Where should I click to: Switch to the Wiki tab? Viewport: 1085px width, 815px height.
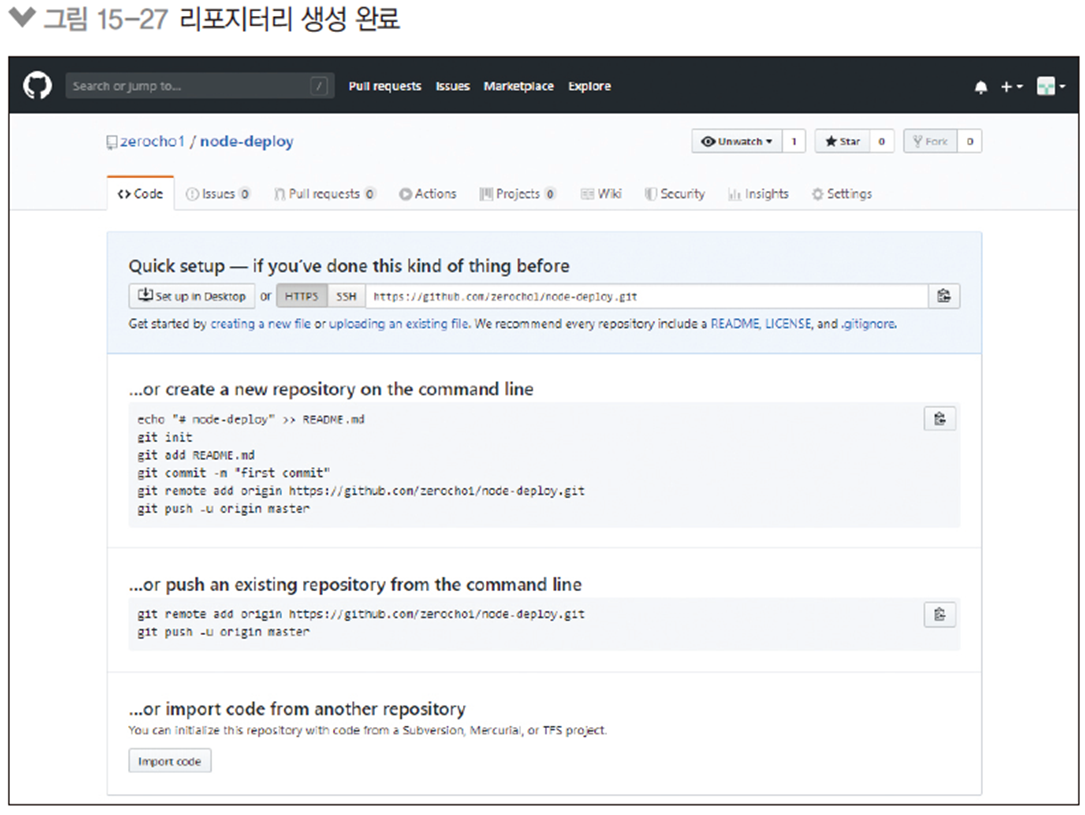(x=601, y=194)
